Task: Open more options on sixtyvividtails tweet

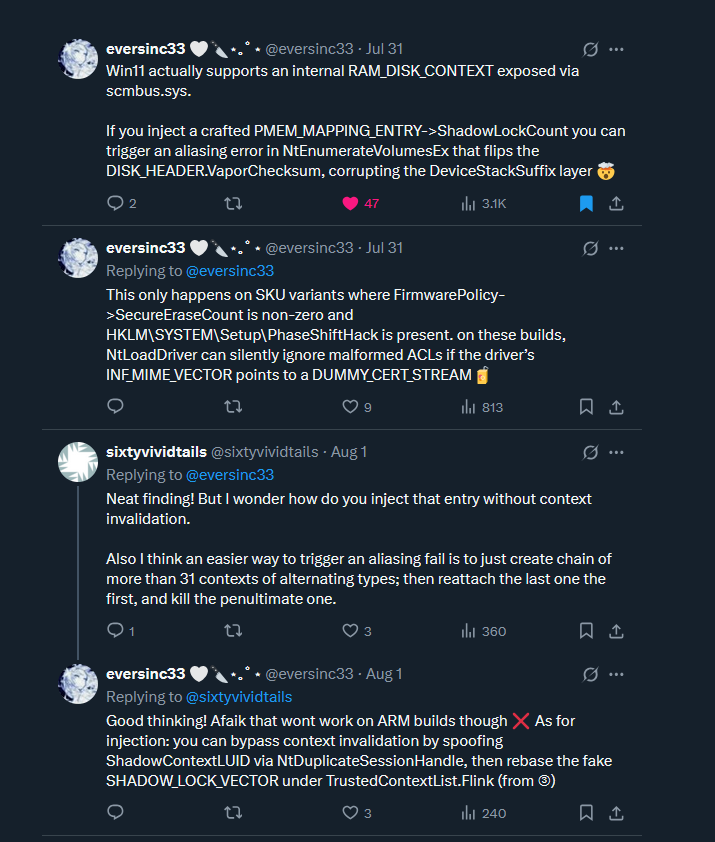Action: point(617,452)
